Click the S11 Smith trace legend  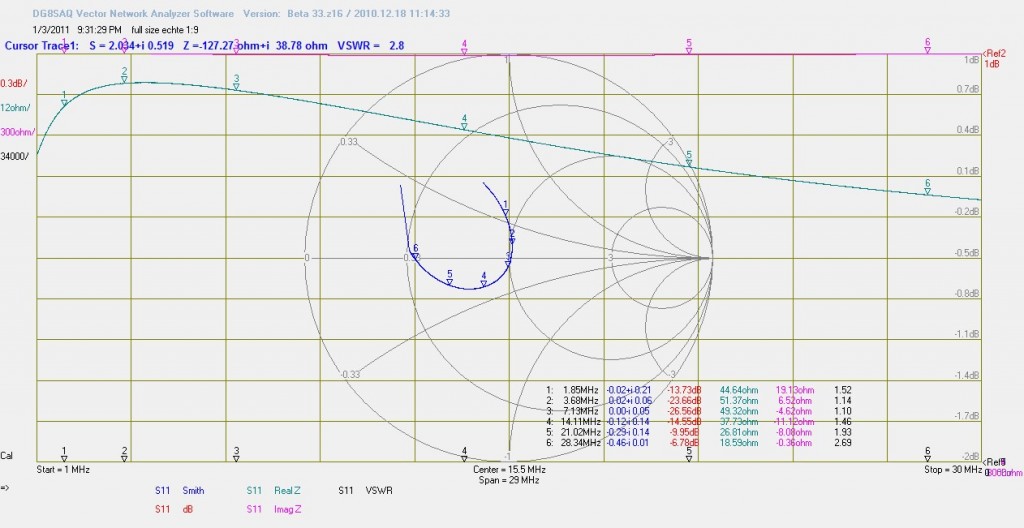(x=180, y=490)
